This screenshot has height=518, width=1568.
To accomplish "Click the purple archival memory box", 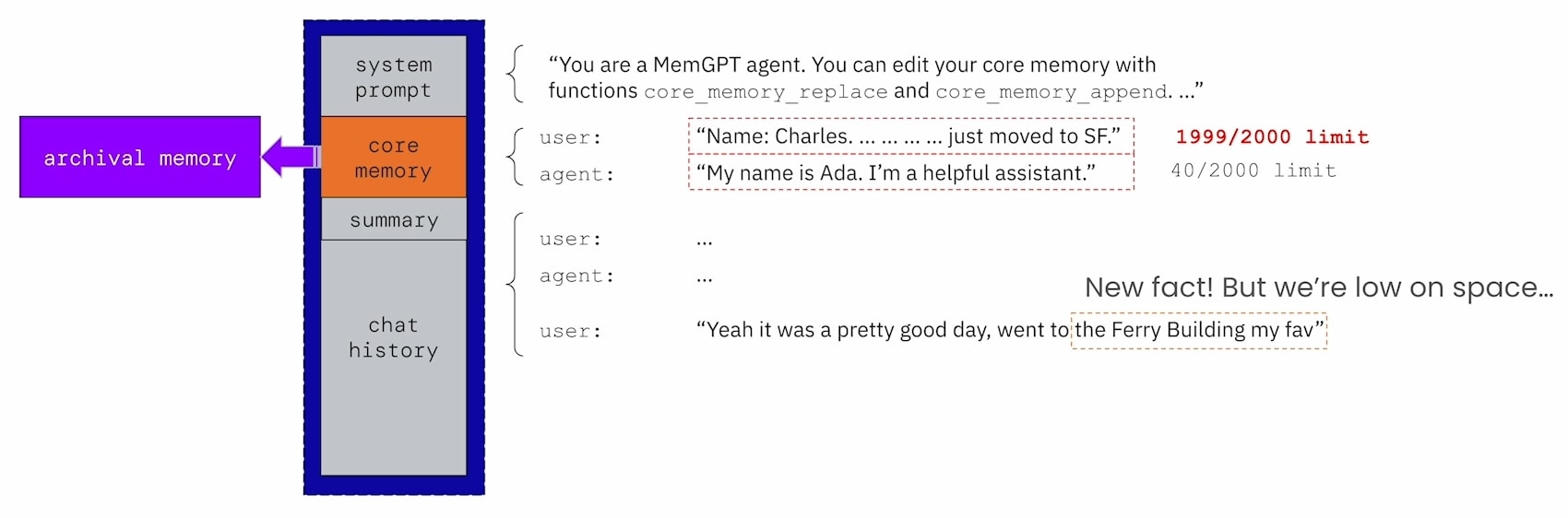I will click(x=140, y=157).
